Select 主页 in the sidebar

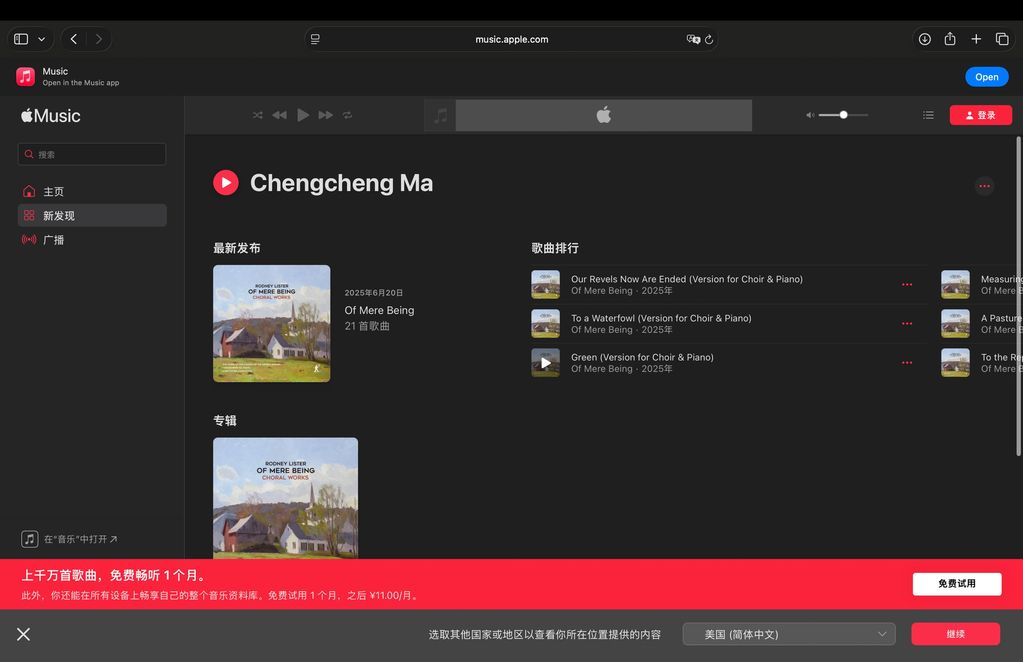pos(53,191)
